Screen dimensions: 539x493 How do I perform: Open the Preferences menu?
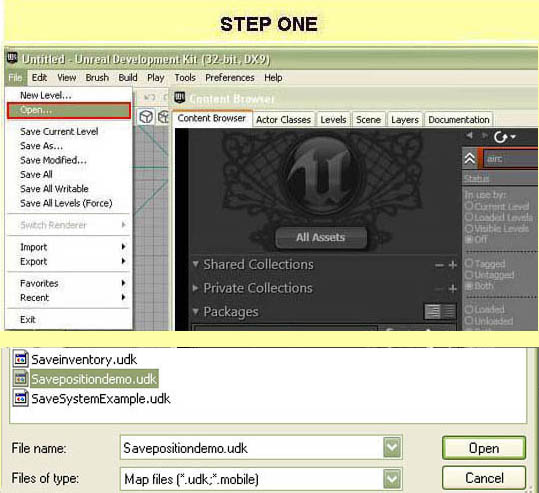click(230, 78)
